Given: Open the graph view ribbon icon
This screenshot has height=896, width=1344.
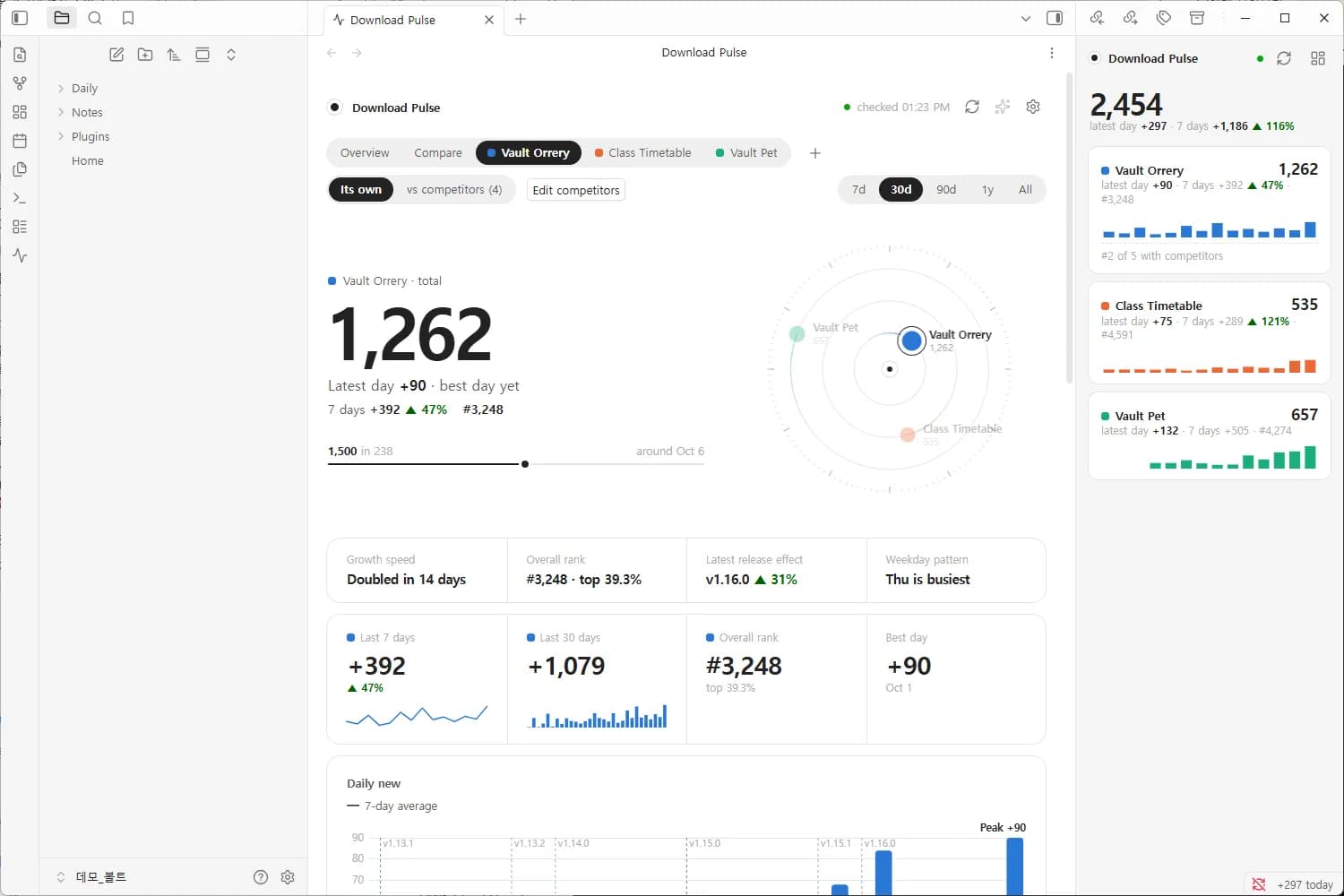Looking at the screenshot, I should [x=20, y=83].
